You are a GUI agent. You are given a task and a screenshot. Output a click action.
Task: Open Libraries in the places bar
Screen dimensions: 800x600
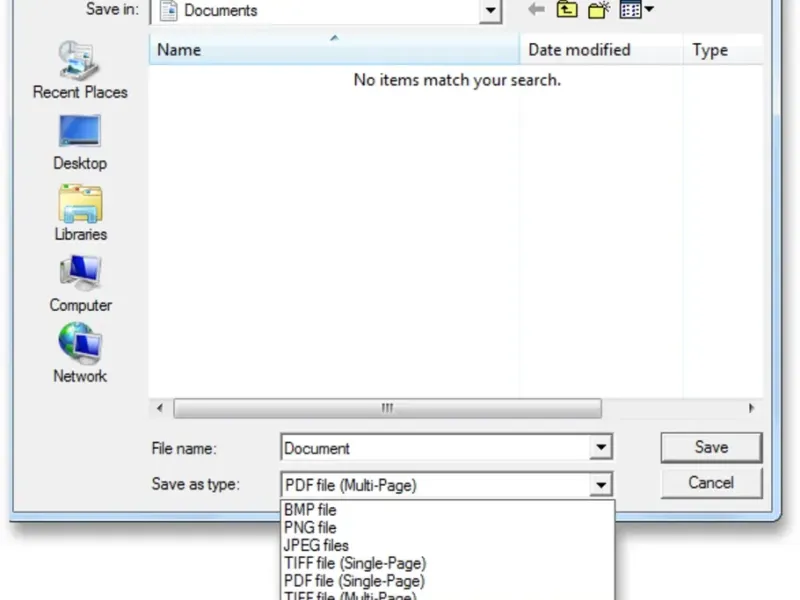point(81,213)
